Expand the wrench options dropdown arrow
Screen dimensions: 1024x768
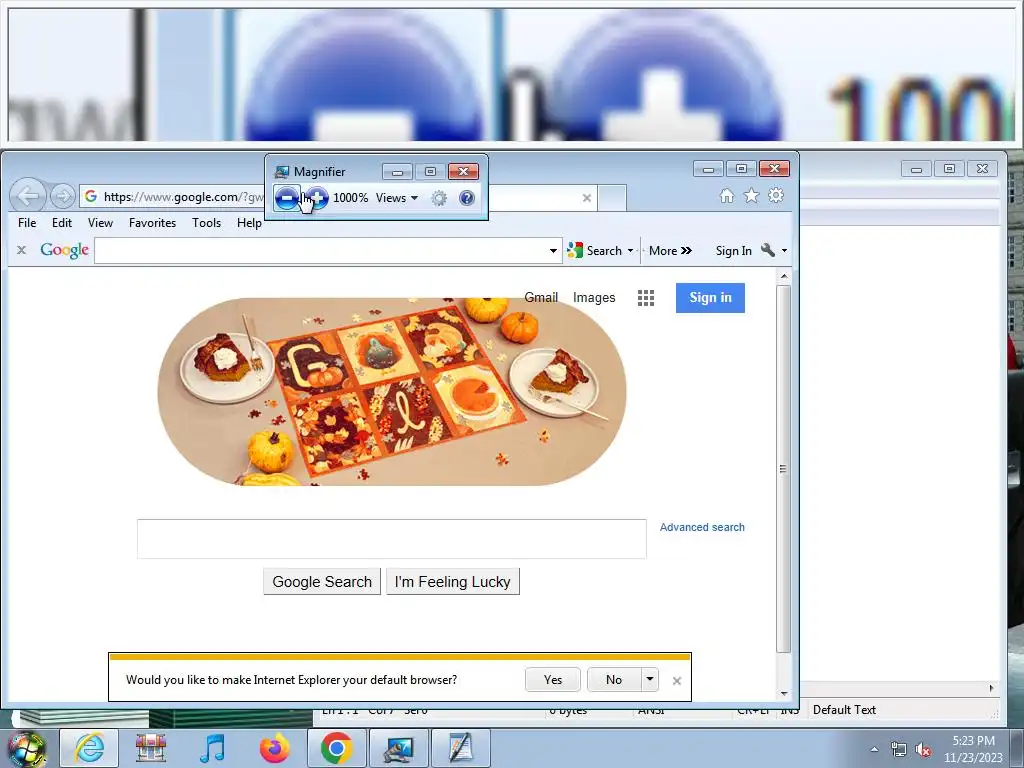pos(784,251)
